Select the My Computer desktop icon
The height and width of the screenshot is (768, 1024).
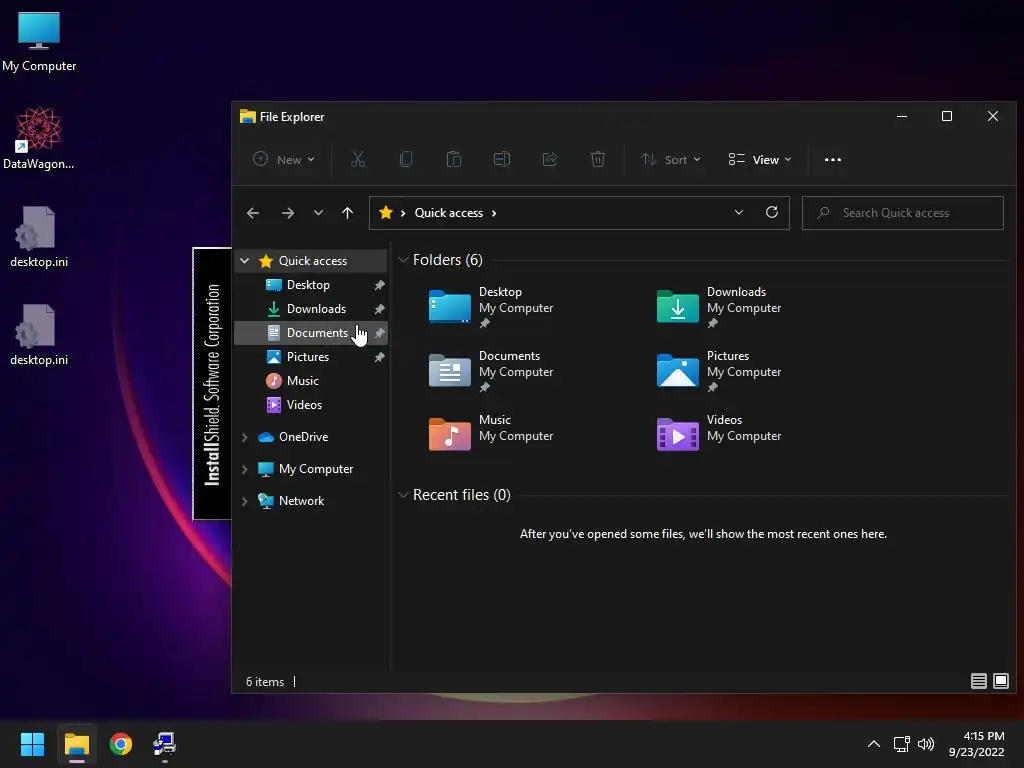[x=39, y=41]
